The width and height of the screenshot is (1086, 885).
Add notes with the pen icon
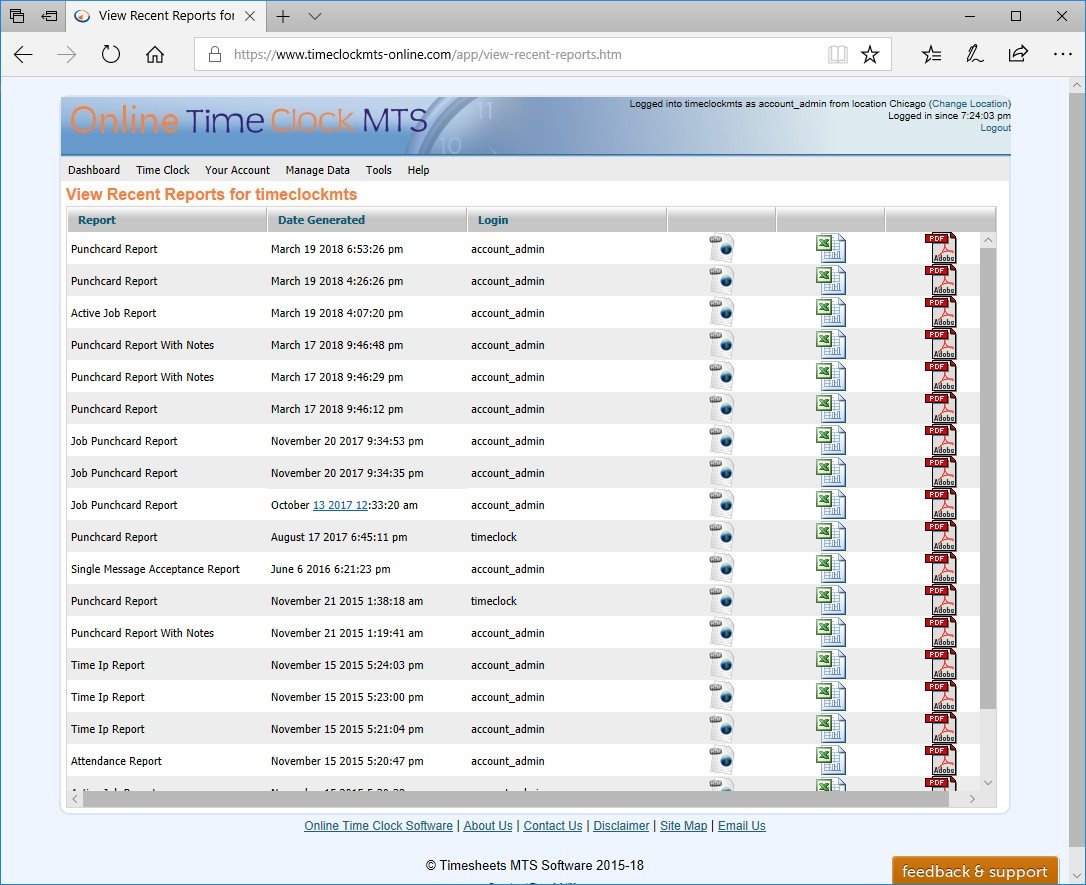(x=974, y=54)
